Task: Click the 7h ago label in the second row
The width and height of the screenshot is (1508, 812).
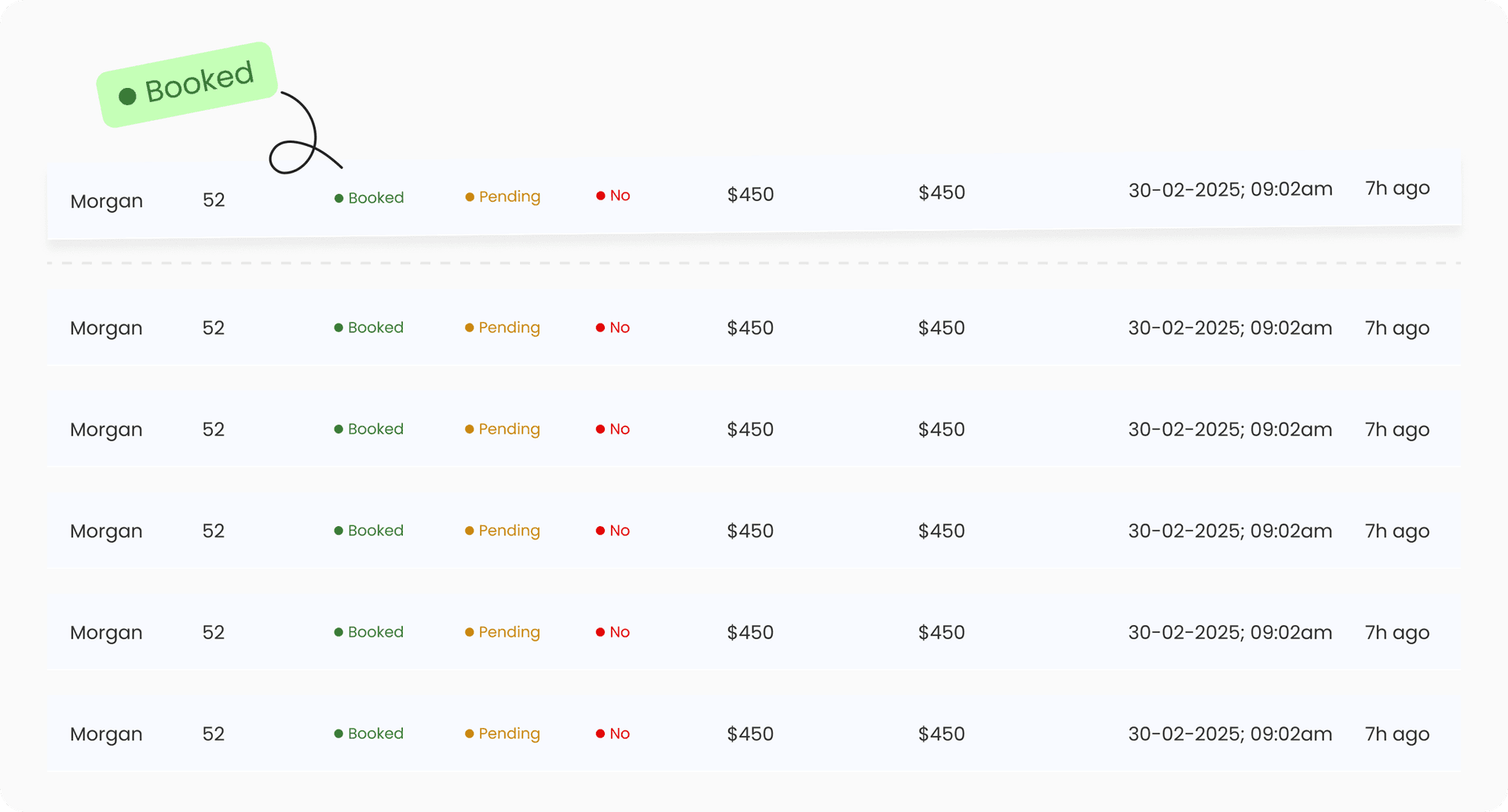Action: (x=1397, y=327)
